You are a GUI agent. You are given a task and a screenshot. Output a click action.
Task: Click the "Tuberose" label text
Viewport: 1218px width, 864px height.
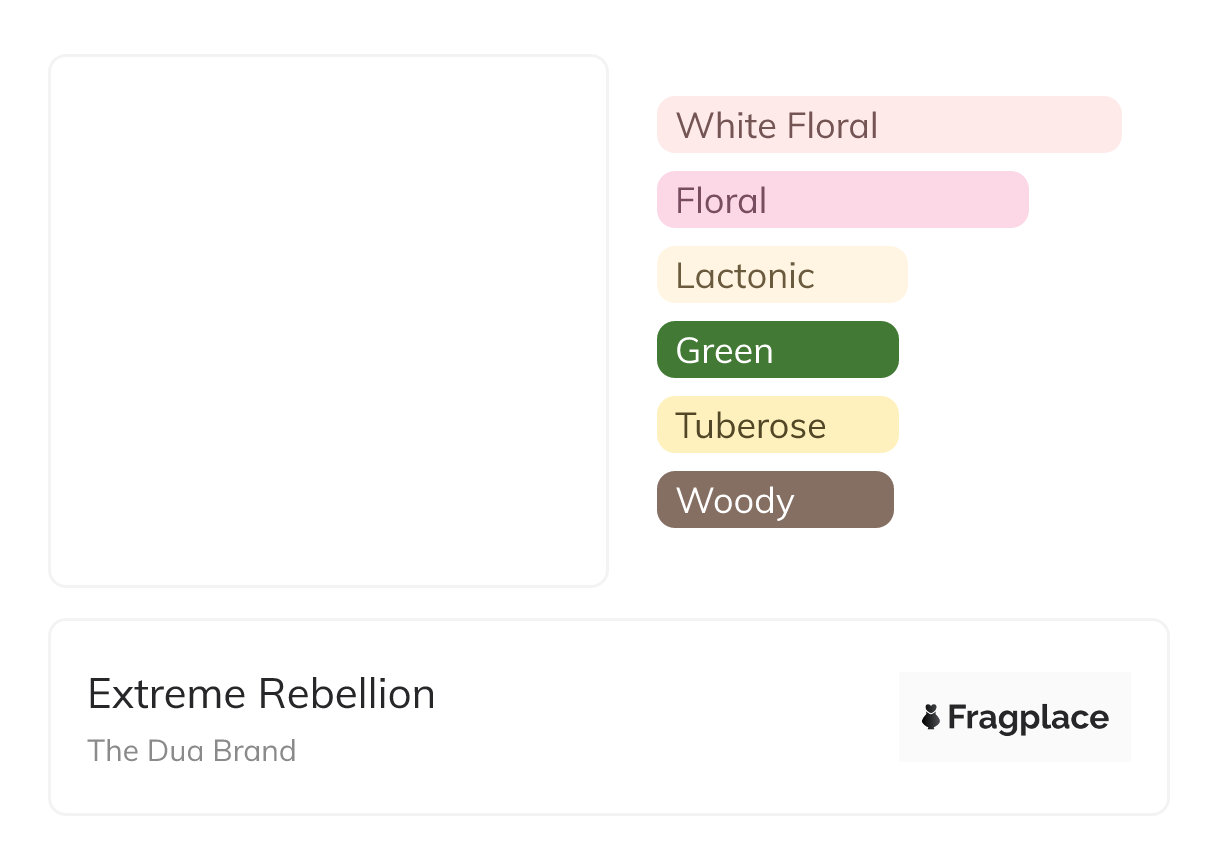click(751, 426)
